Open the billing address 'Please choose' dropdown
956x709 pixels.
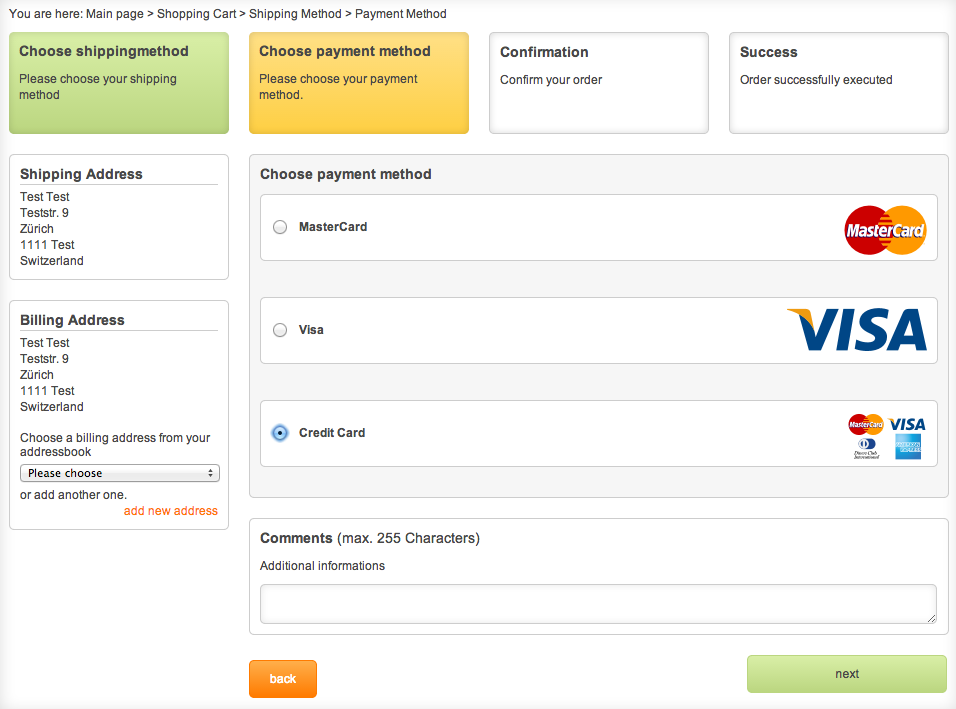(x=120, y=473)
